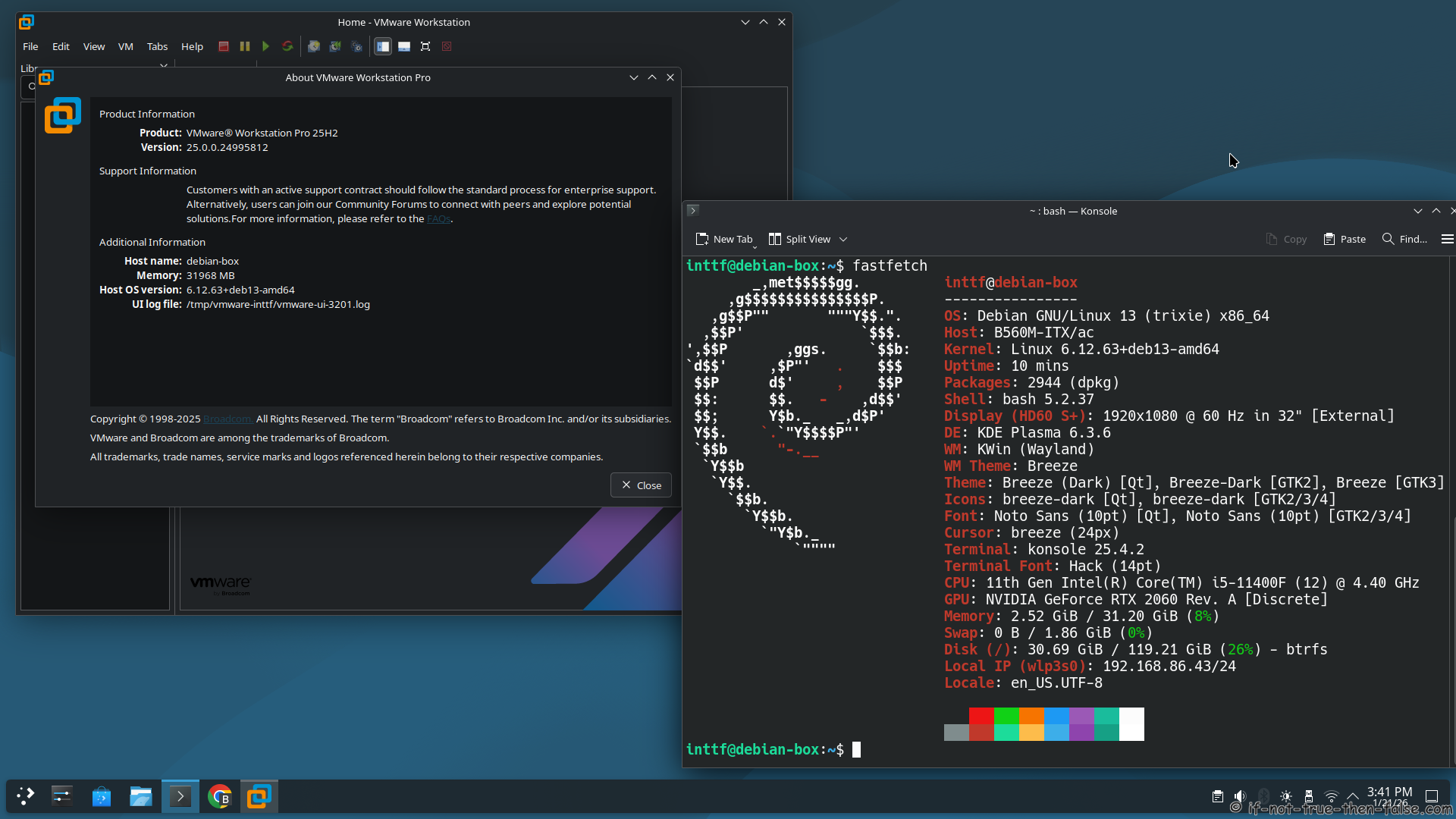Click the VMware Workstation taskbar entry

259,796
